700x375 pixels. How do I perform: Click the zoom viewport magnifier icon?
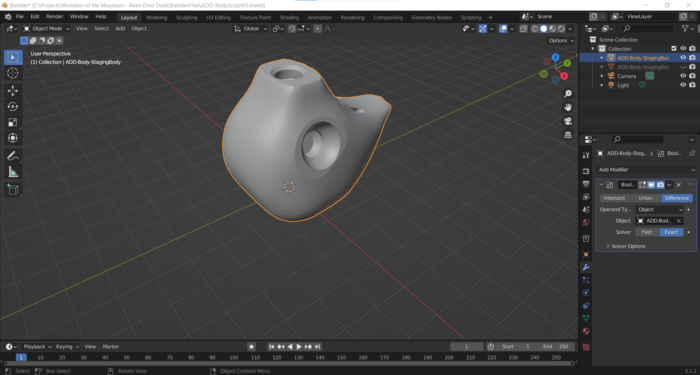(568, 94)
